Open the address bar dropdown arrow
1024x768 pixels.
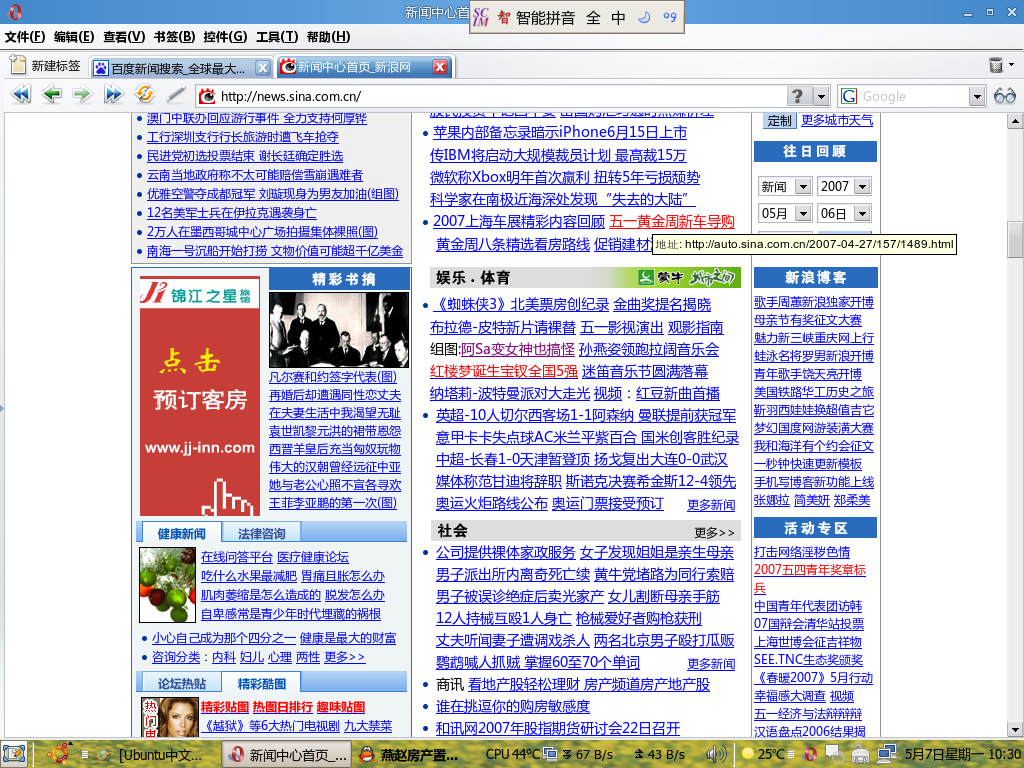click(822, 97)
